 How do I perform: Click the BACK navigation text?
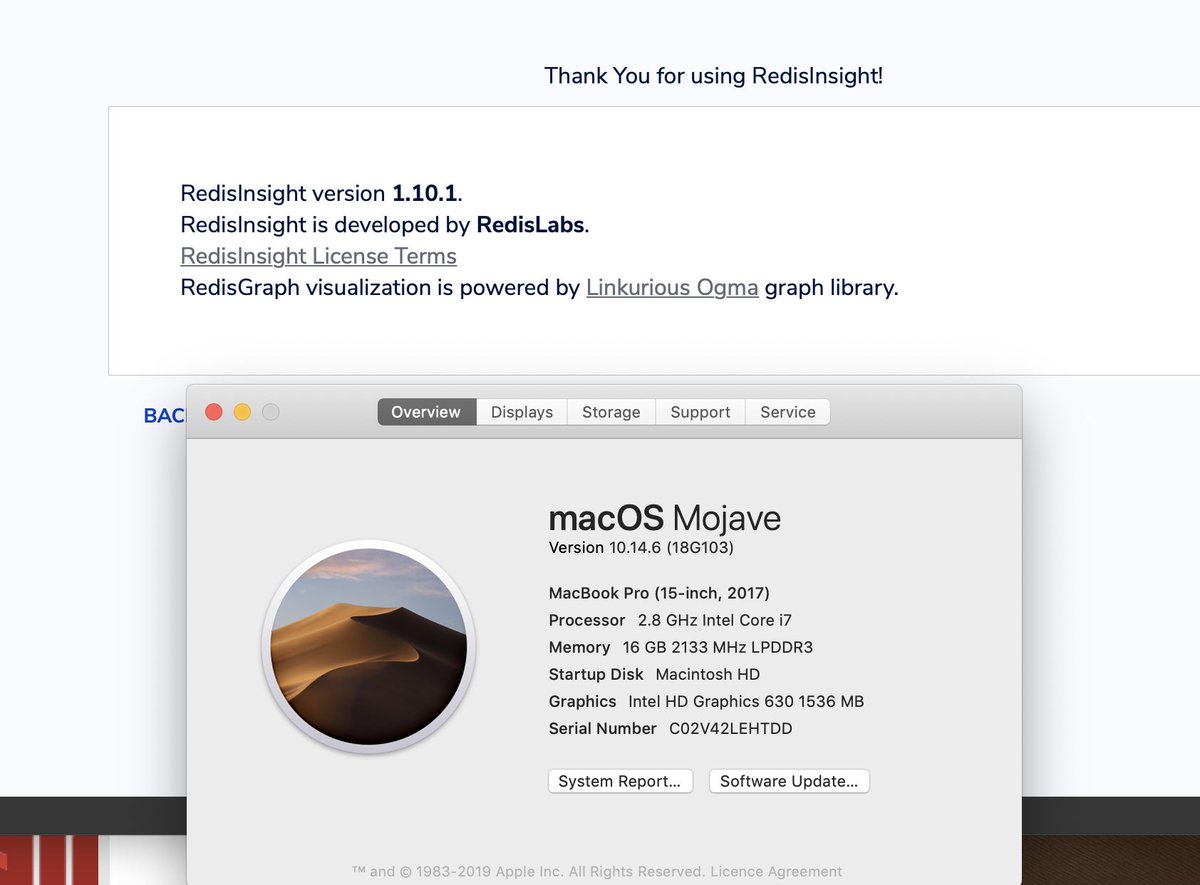coord(163,415)
